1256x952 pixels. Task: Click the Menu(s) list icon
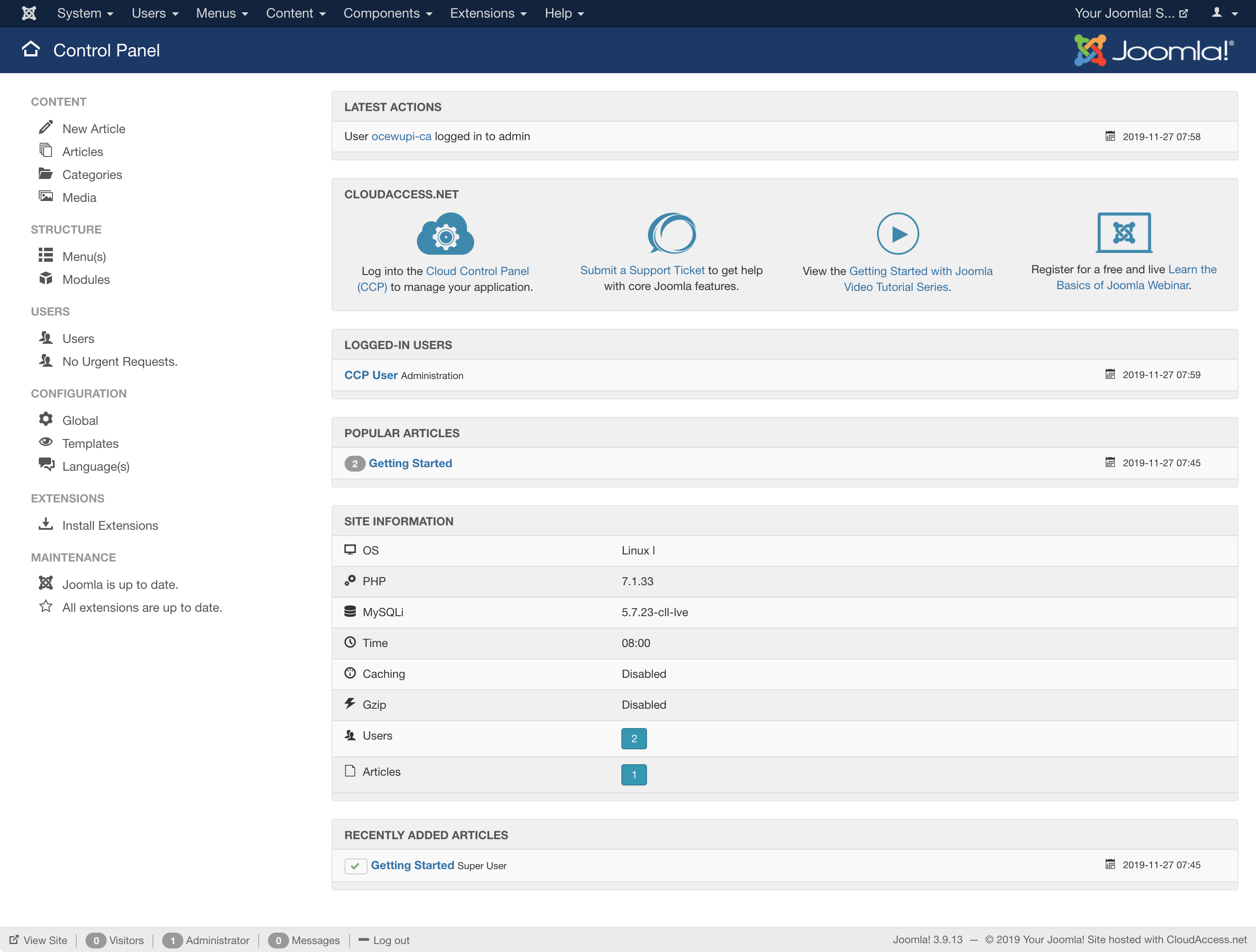(46, 255)
